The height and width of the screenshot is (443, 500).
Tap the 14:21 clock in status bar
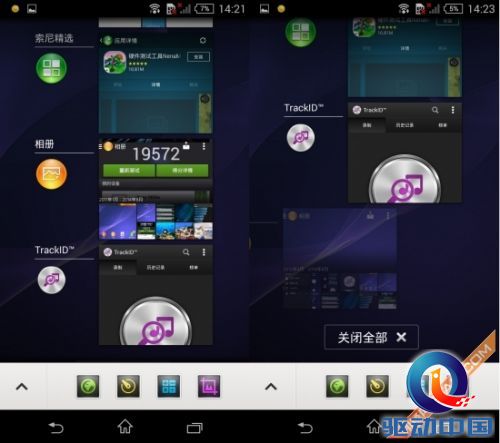point(232,9)
